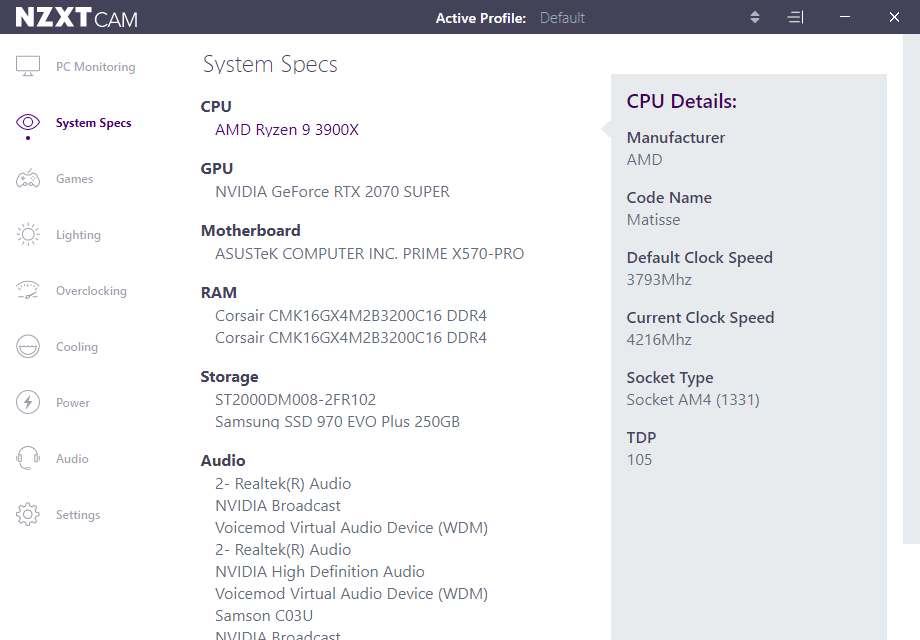The image size is (920, 640).
Task: Select the Samsung SSD 970 EVO Plus entry
Action: tap(337, 422)
